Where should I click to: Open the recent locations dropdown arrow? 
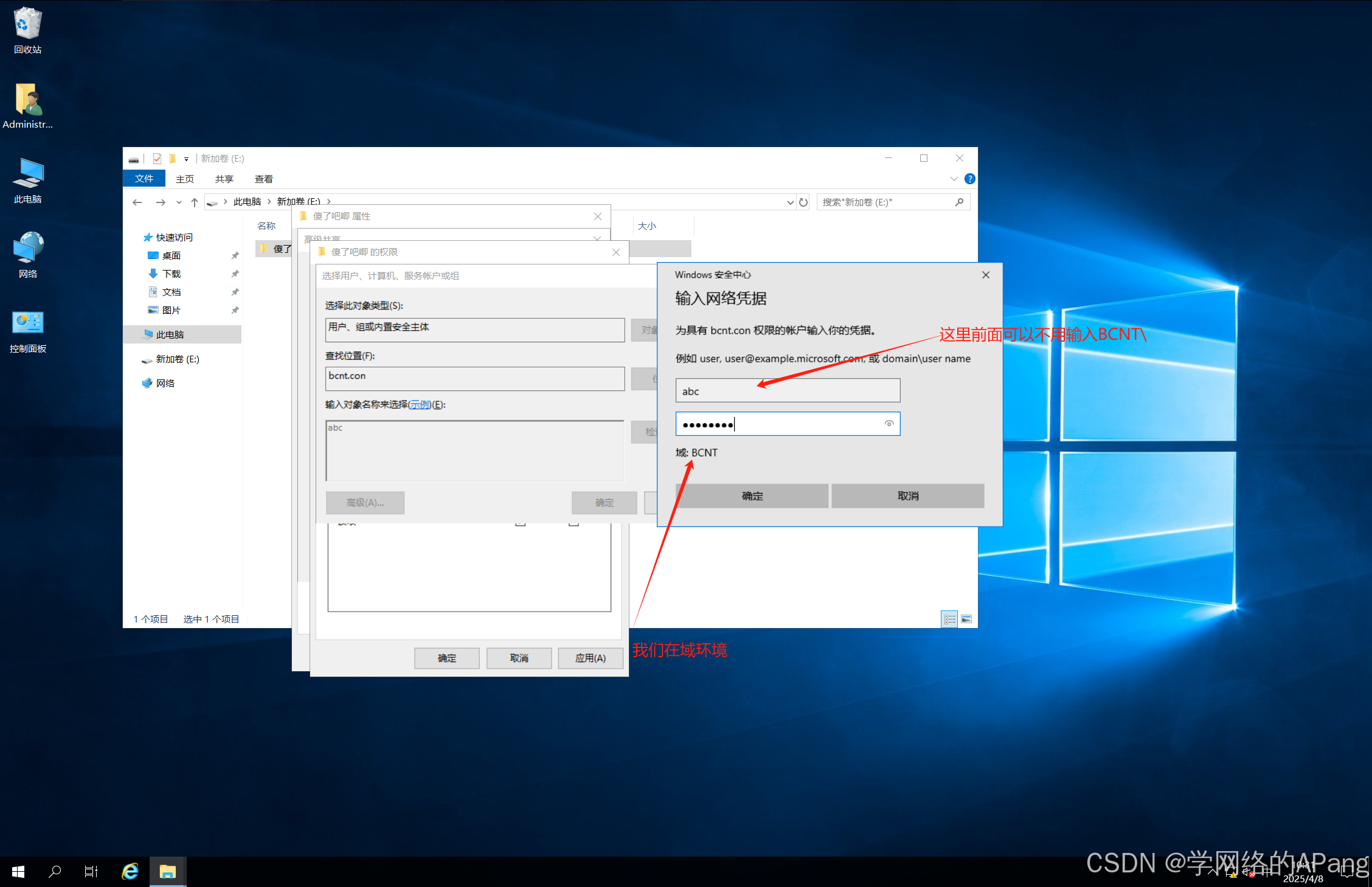click(x=179, y=202)
